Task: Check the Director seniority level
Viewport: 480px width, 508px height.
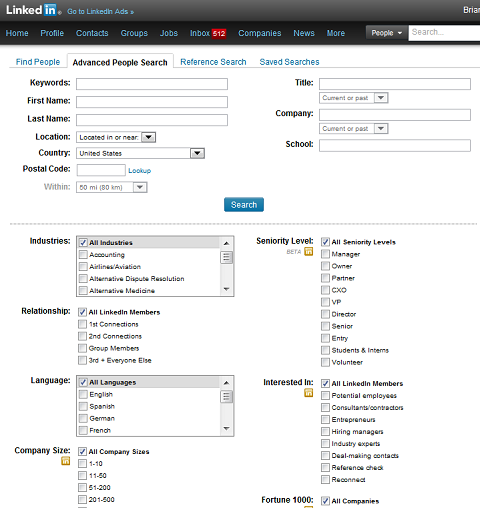Action: point(325,314)
